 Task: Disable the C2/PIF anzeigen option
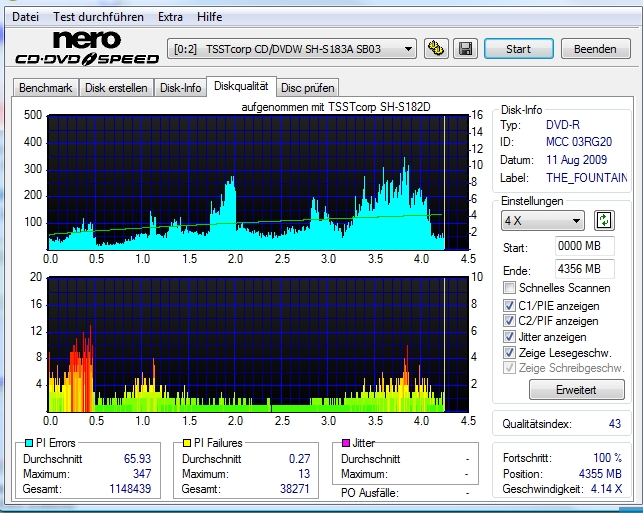[x=510, y=321]
